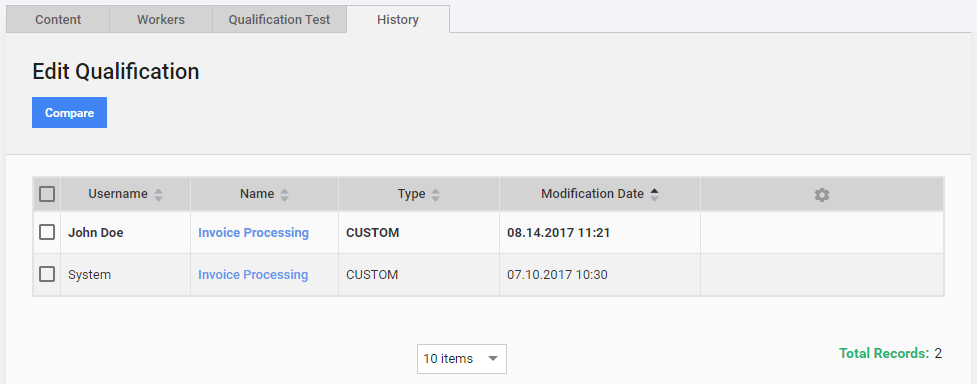This screenshot has height=384, width=977.
Task: Switch to the Workers tab
Action: tap(161, 19)
